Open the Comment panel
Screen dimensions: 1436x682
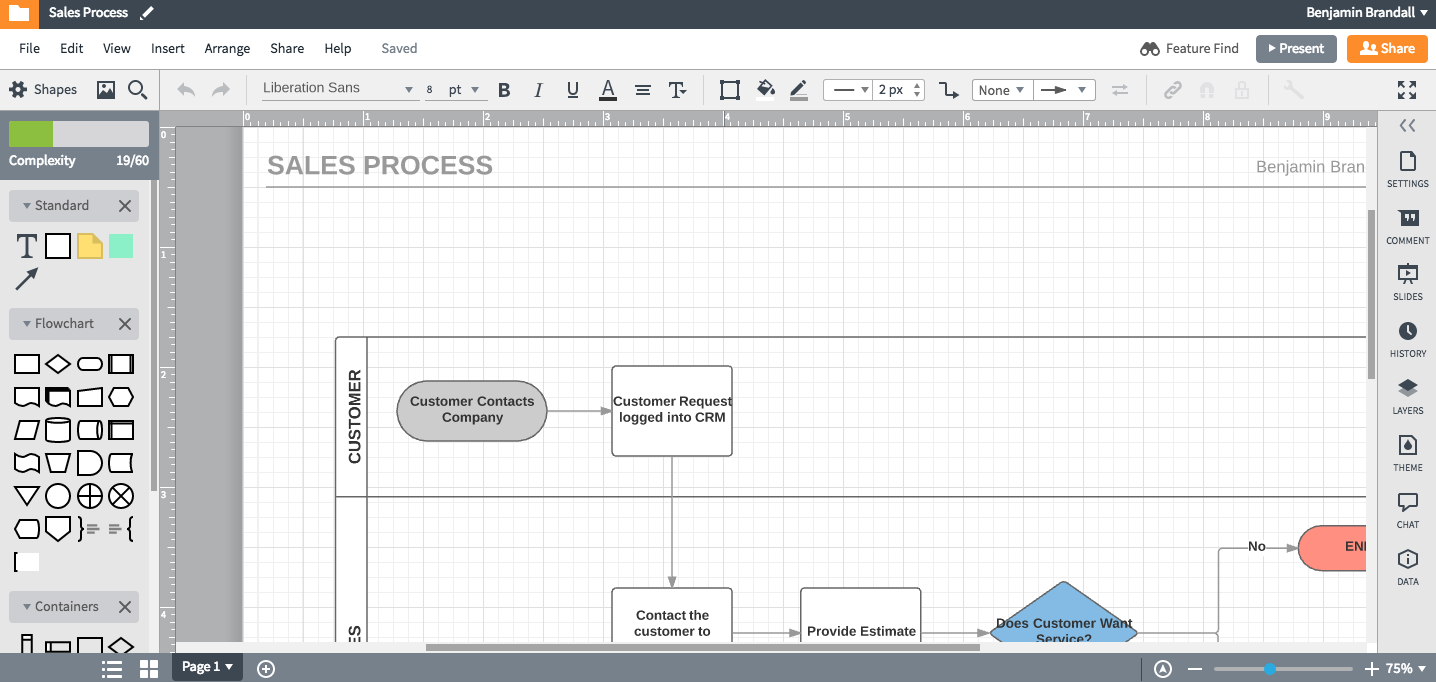coord(1407,227)
